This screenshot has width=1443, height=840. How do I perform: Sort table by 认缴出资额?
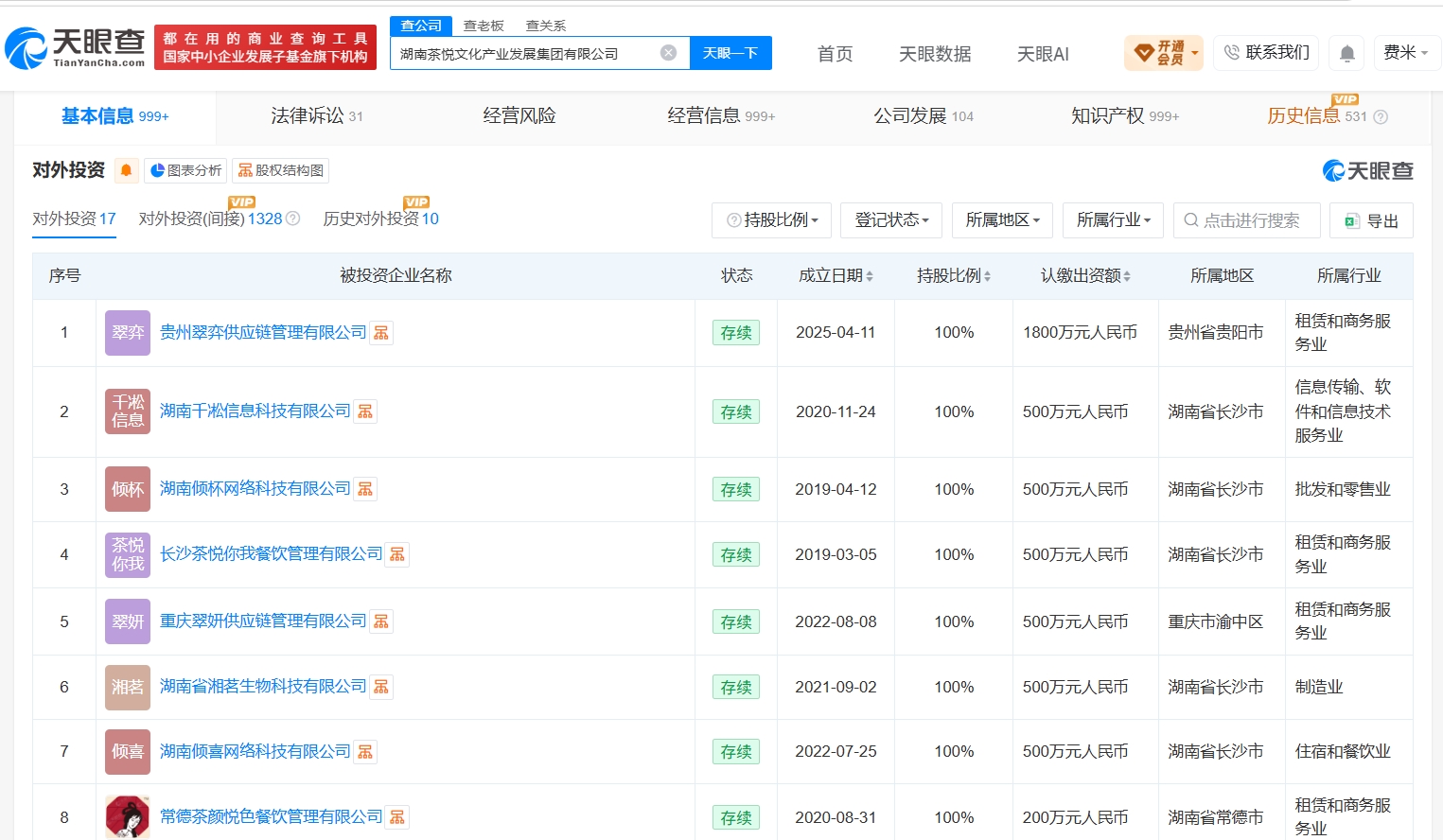(1085, 275)
